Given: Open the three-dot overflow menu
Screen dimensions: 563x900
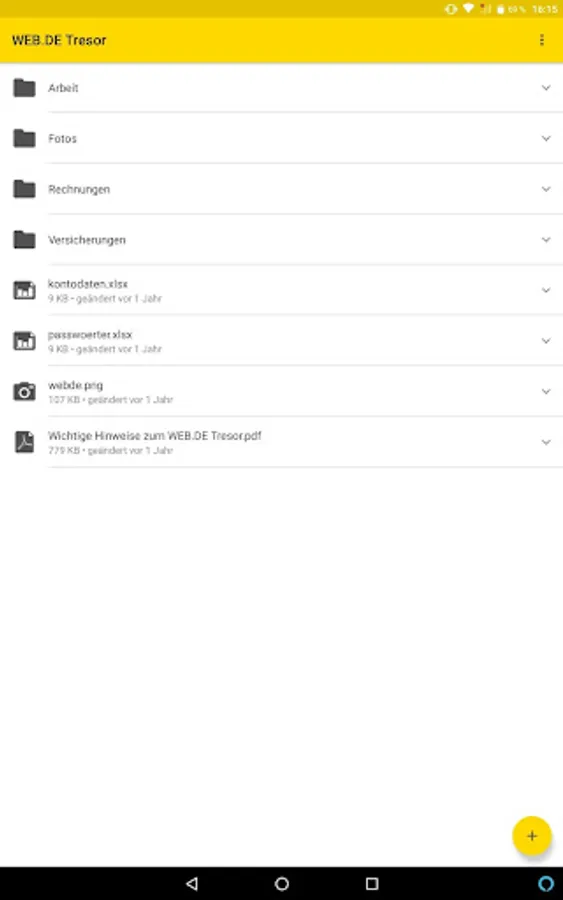Looking at the screenshot, I should [x=541, y=40].
